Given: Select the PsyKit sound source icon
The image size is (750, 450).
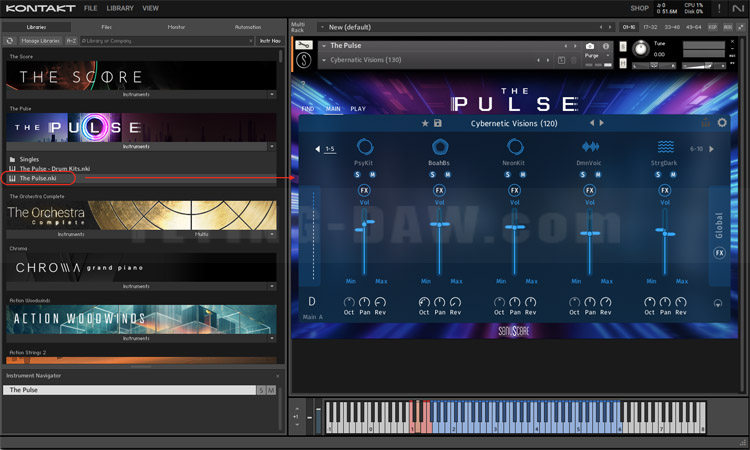Looking at the screenshot, I should [x=364, y=146].
